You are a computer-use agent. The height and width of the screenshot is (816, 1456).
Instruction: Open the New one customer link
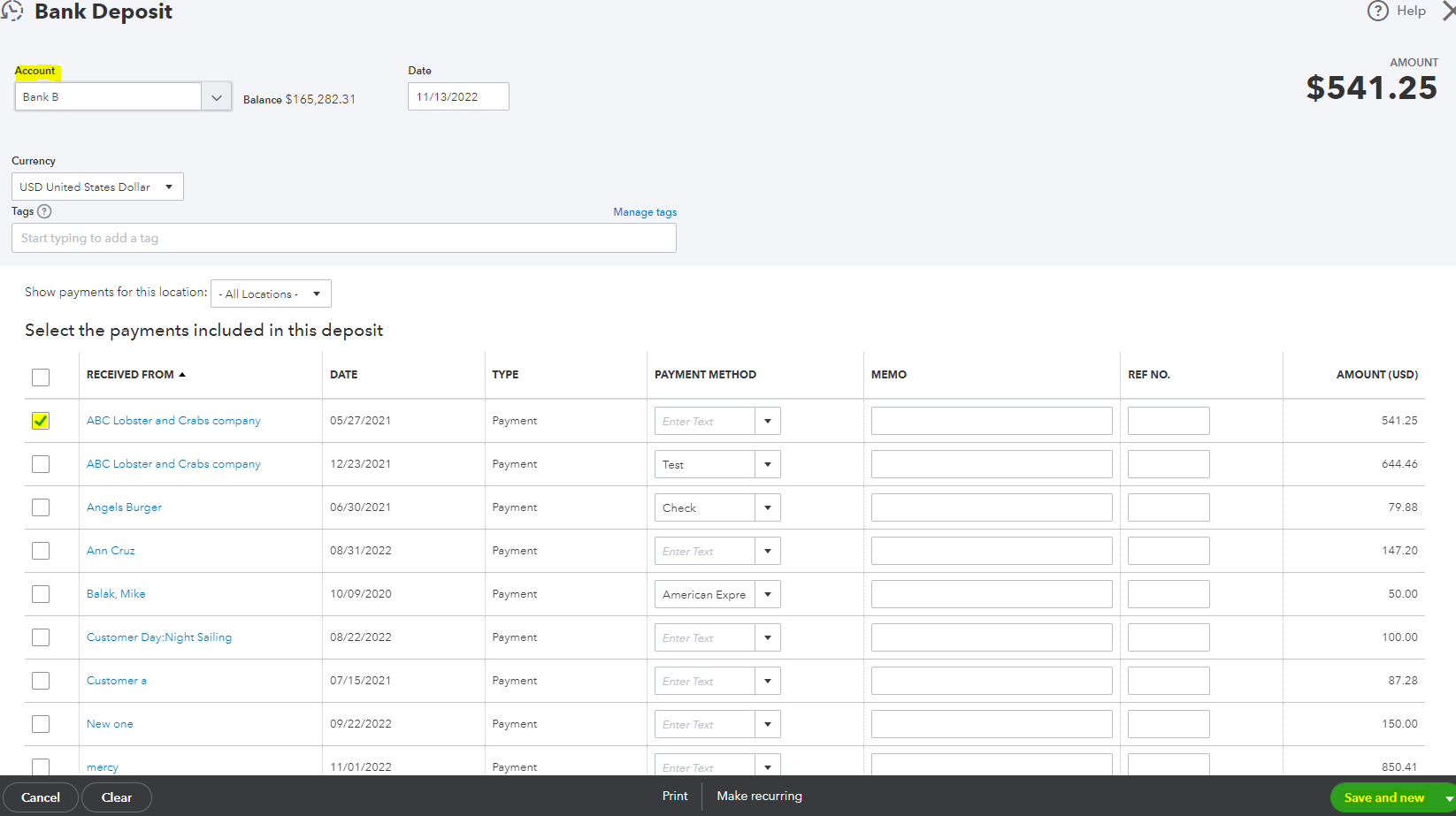110,724
